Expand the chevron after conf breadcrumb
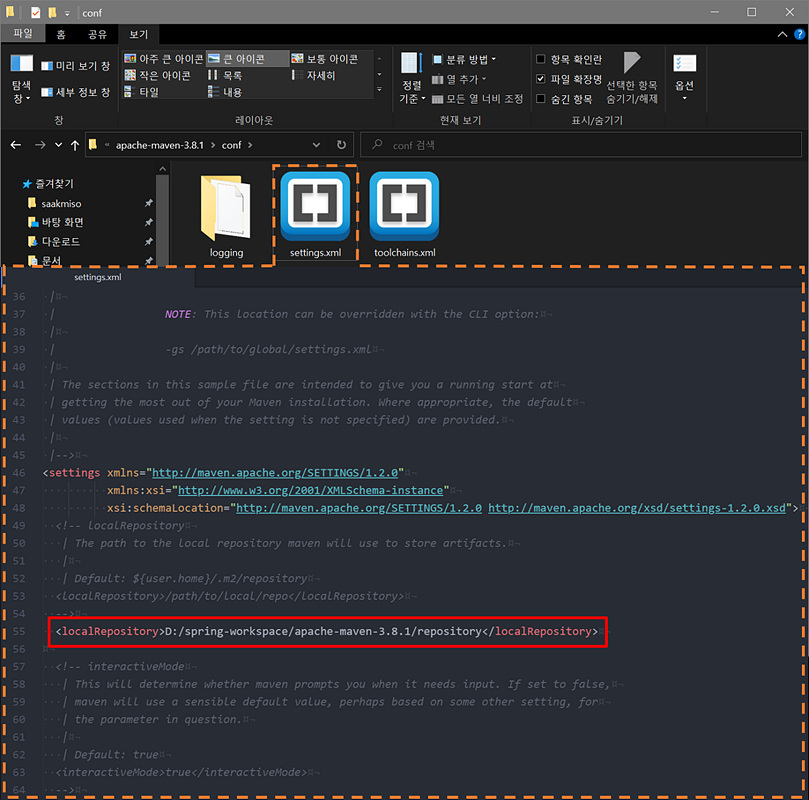Viewport: 809px width, 800px height. (x=250, y=145)
